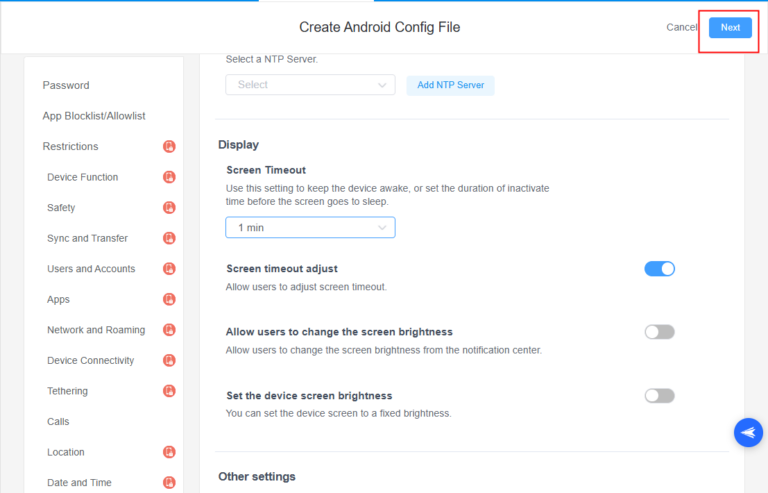
Task: Click Cancel in the header
Action: (681, 27)
